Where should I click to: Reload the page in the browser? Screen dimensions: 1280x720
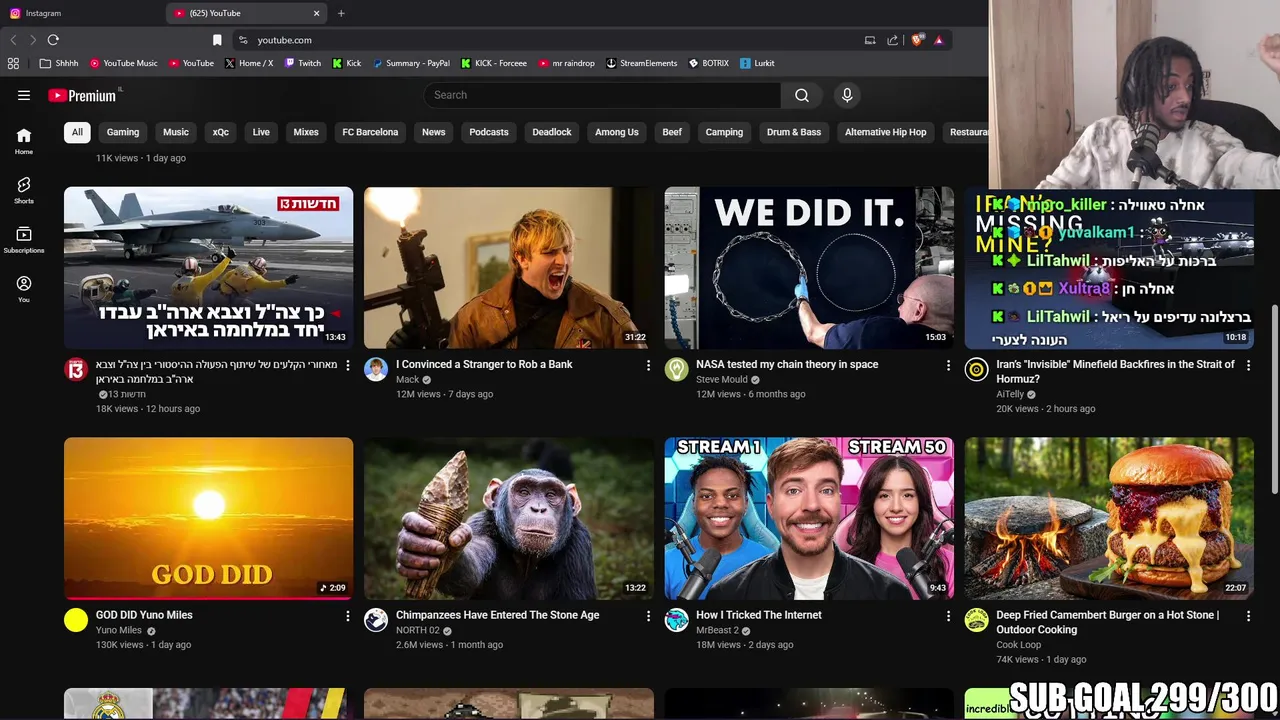coord(53,40)
